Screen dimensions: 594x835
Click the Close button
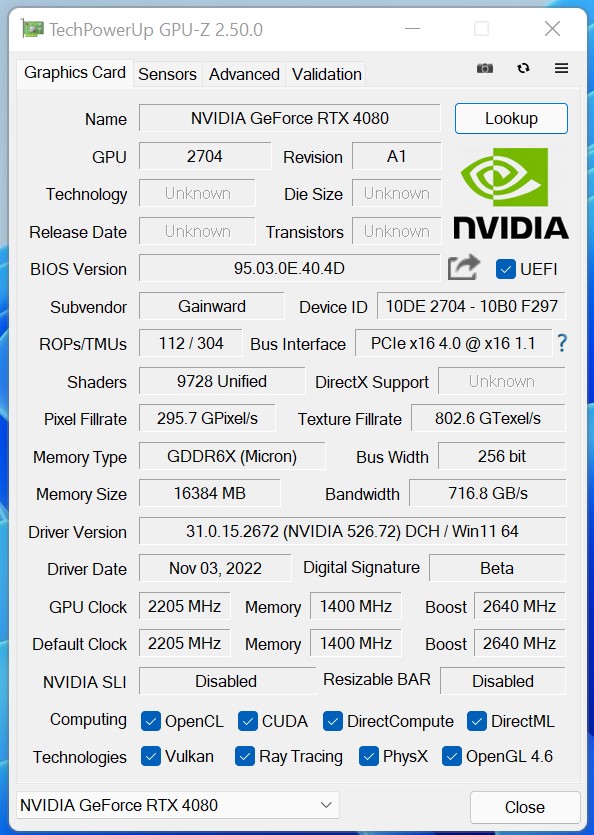coord(525,807)
